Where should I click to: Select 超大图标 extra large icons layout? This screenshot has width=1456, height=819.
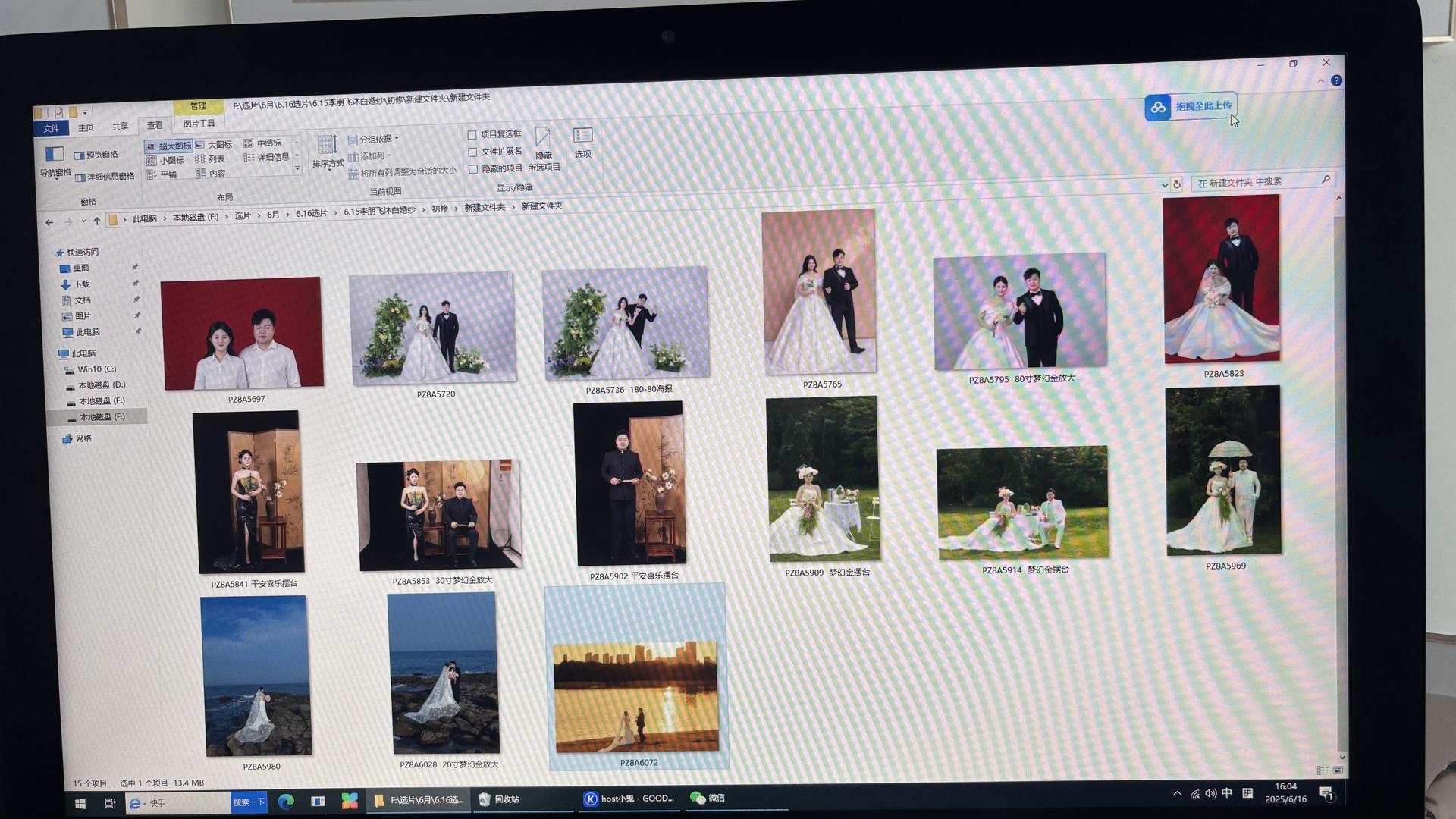tap(168, 146)
